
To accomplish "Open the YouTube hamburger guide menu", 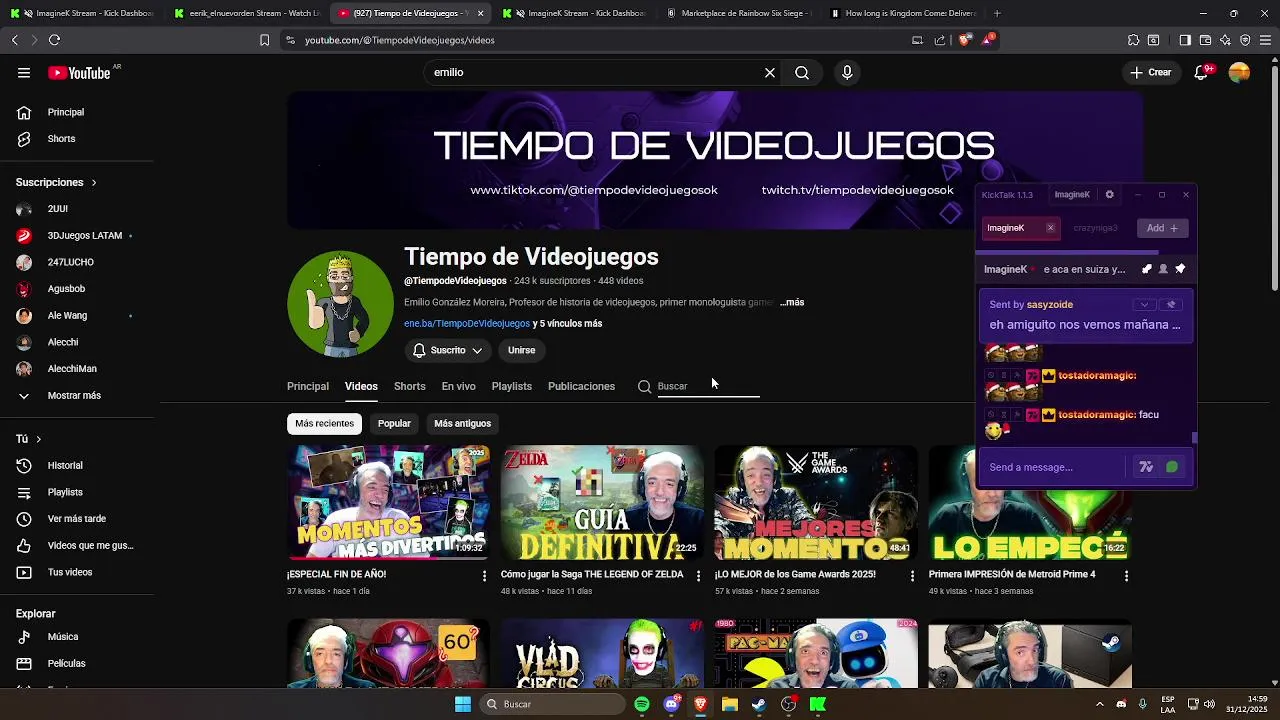I will click(24, 73).
